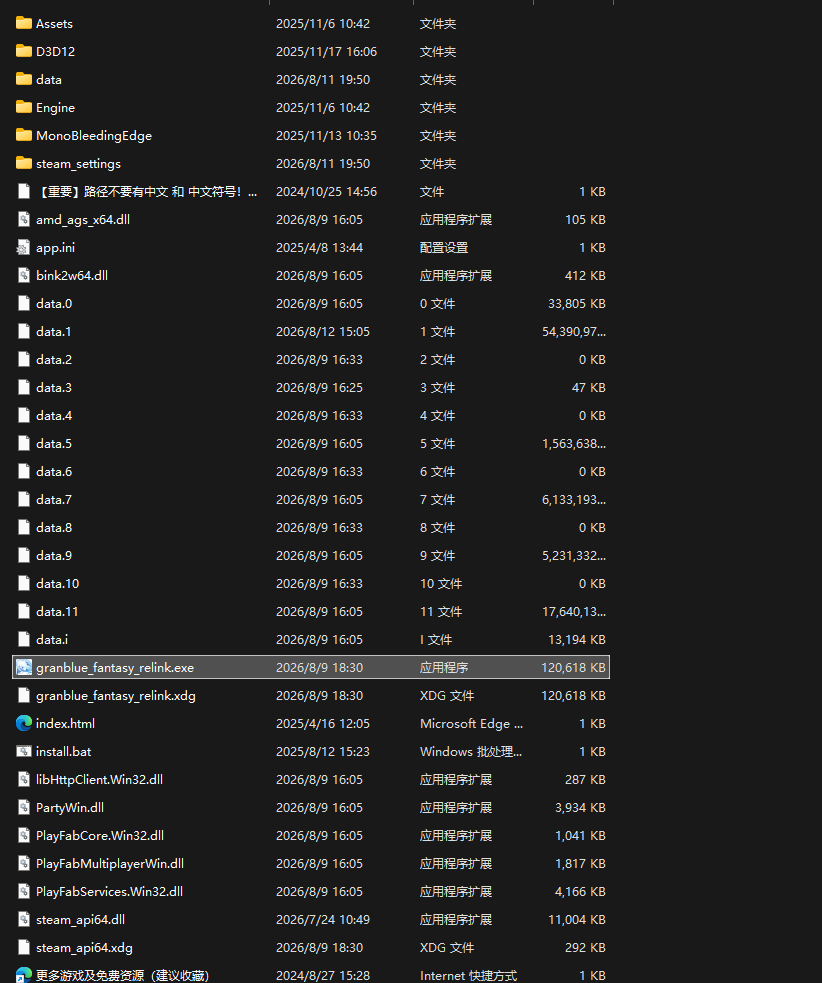Click the Internet 快捷方式 type text

[x=468, y=975]
